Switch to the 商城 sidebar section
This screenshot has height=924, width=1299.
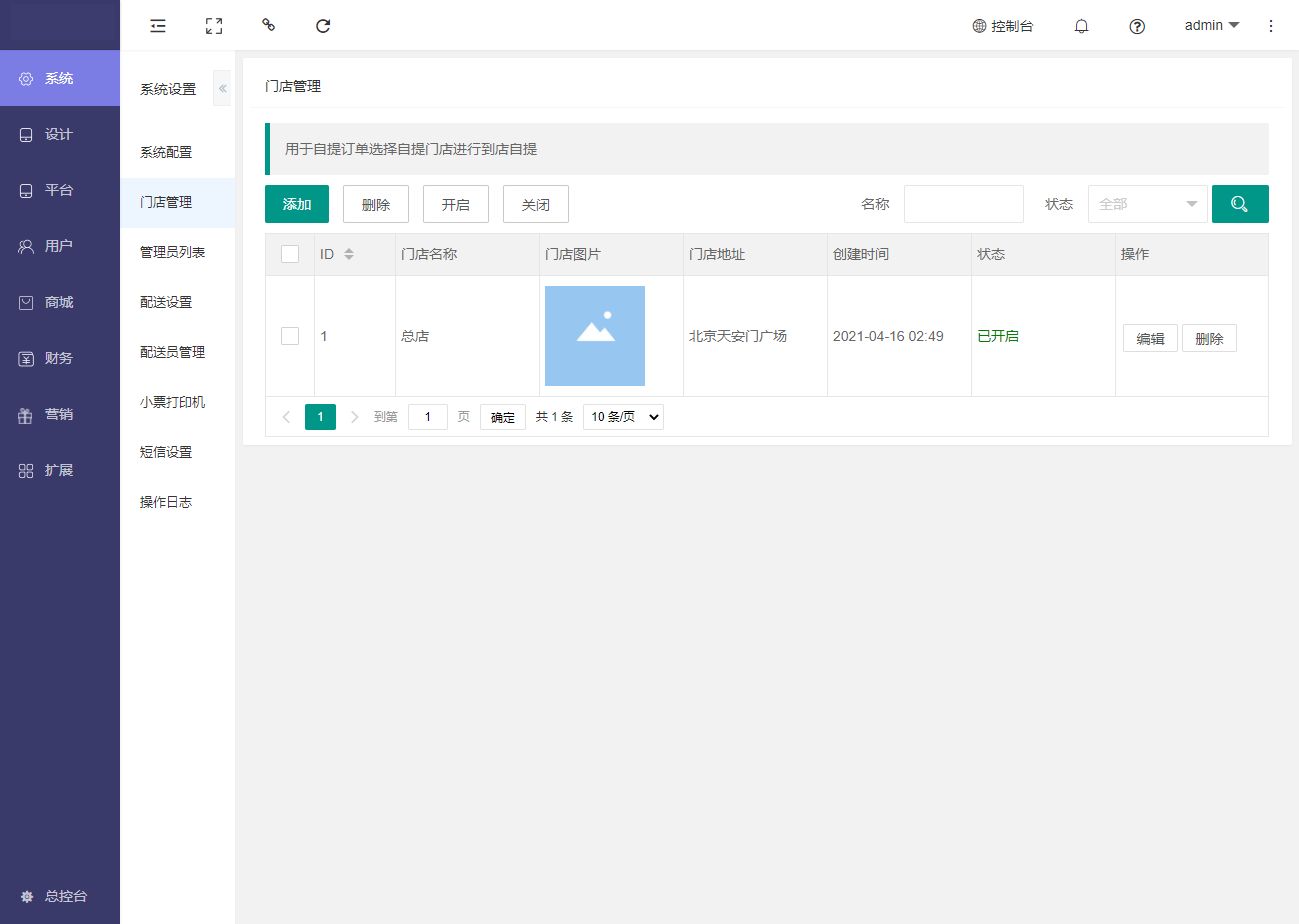pos(59,302)
